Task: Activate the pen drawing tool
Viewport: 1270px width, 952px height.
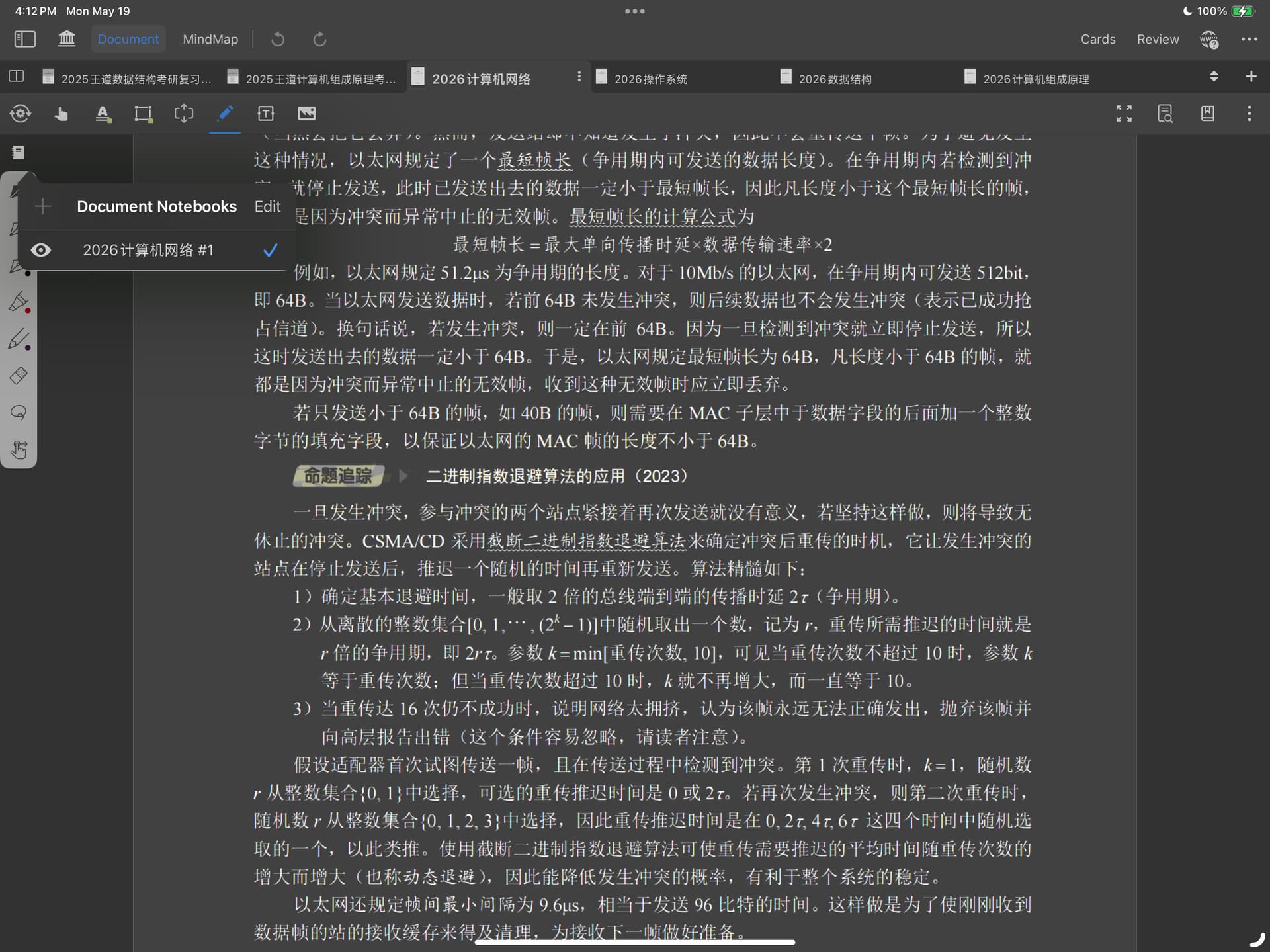Action: pos(224,114)
